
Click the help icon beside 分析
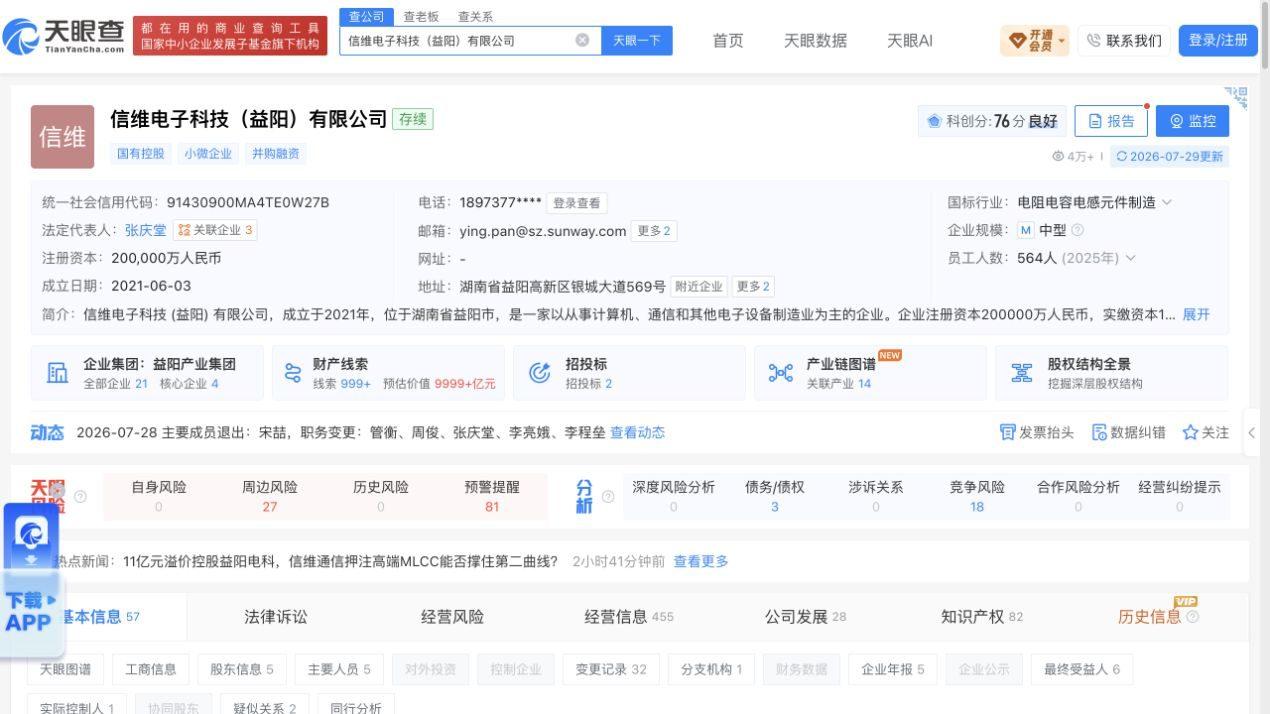click(609, 497)
